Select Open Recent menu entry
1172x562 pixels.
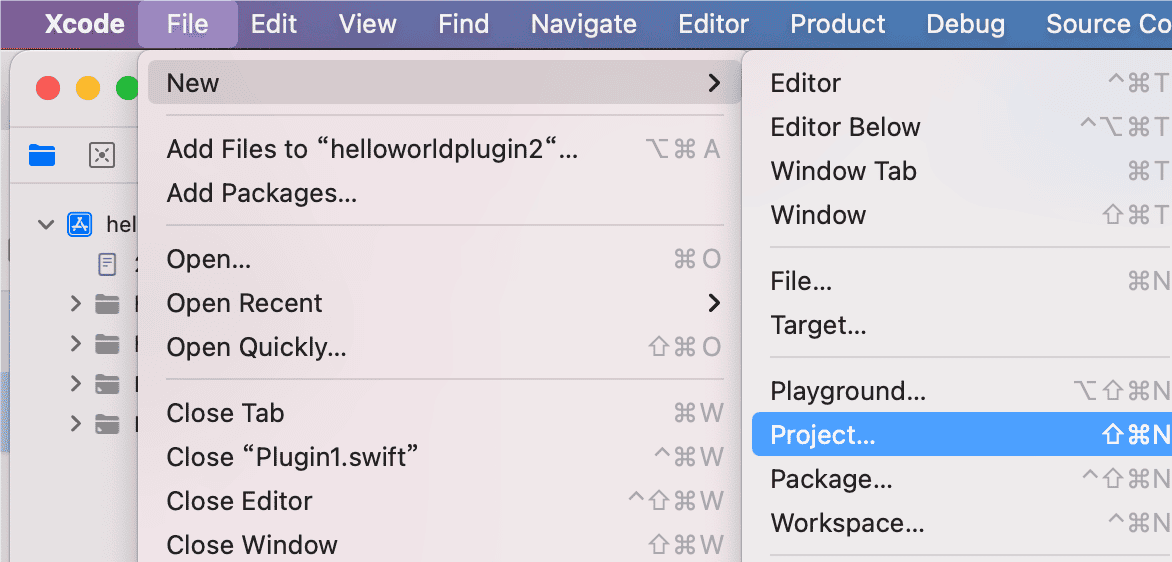pyautogui.click(x=444, y=303)
